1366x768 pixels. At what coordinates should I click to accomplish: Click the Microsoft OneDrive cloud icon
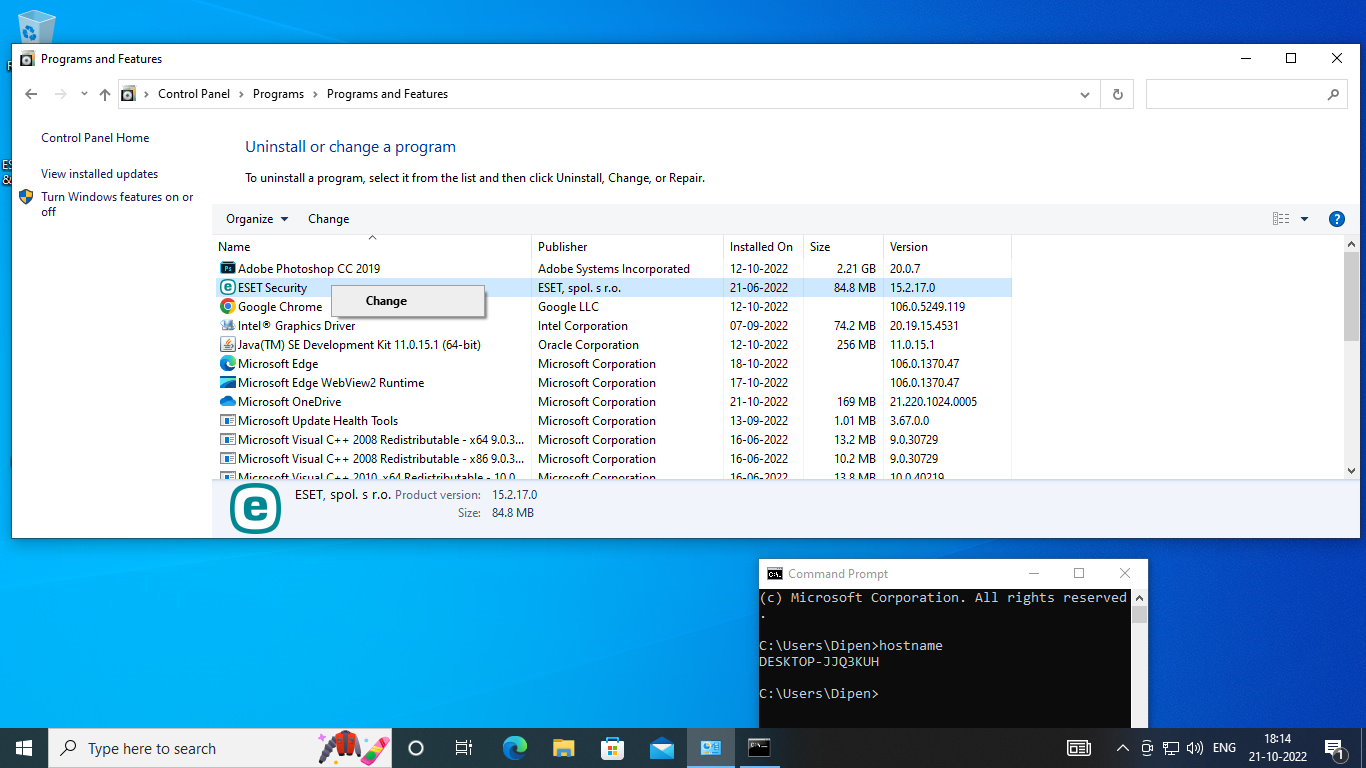tap(227, 401)
